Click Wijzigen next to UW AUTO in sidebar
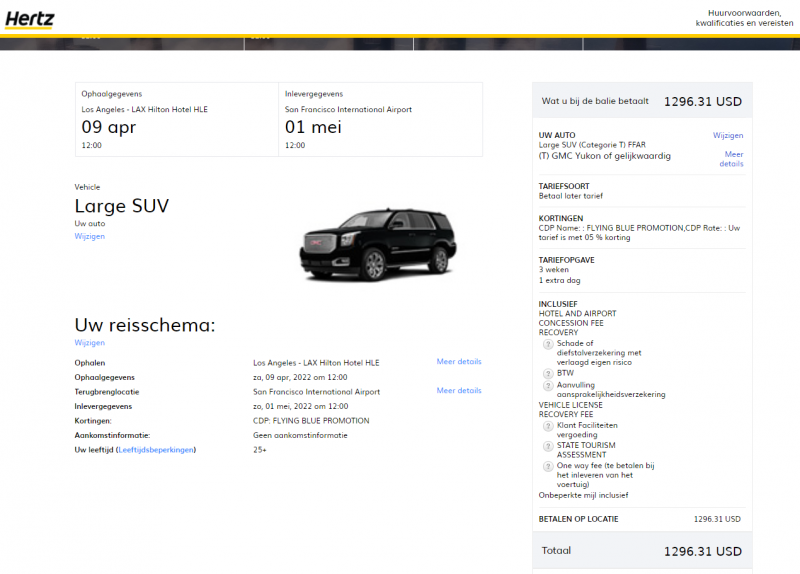Image resolution: width=800 pixels, height=574 pixels. (727, 134)
